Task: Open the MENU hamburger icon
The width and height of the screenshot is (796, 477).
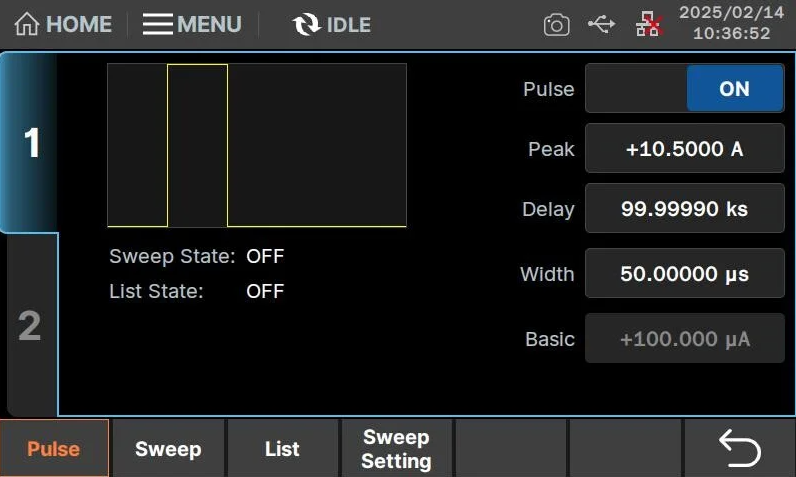Action: tap(158, 25)
